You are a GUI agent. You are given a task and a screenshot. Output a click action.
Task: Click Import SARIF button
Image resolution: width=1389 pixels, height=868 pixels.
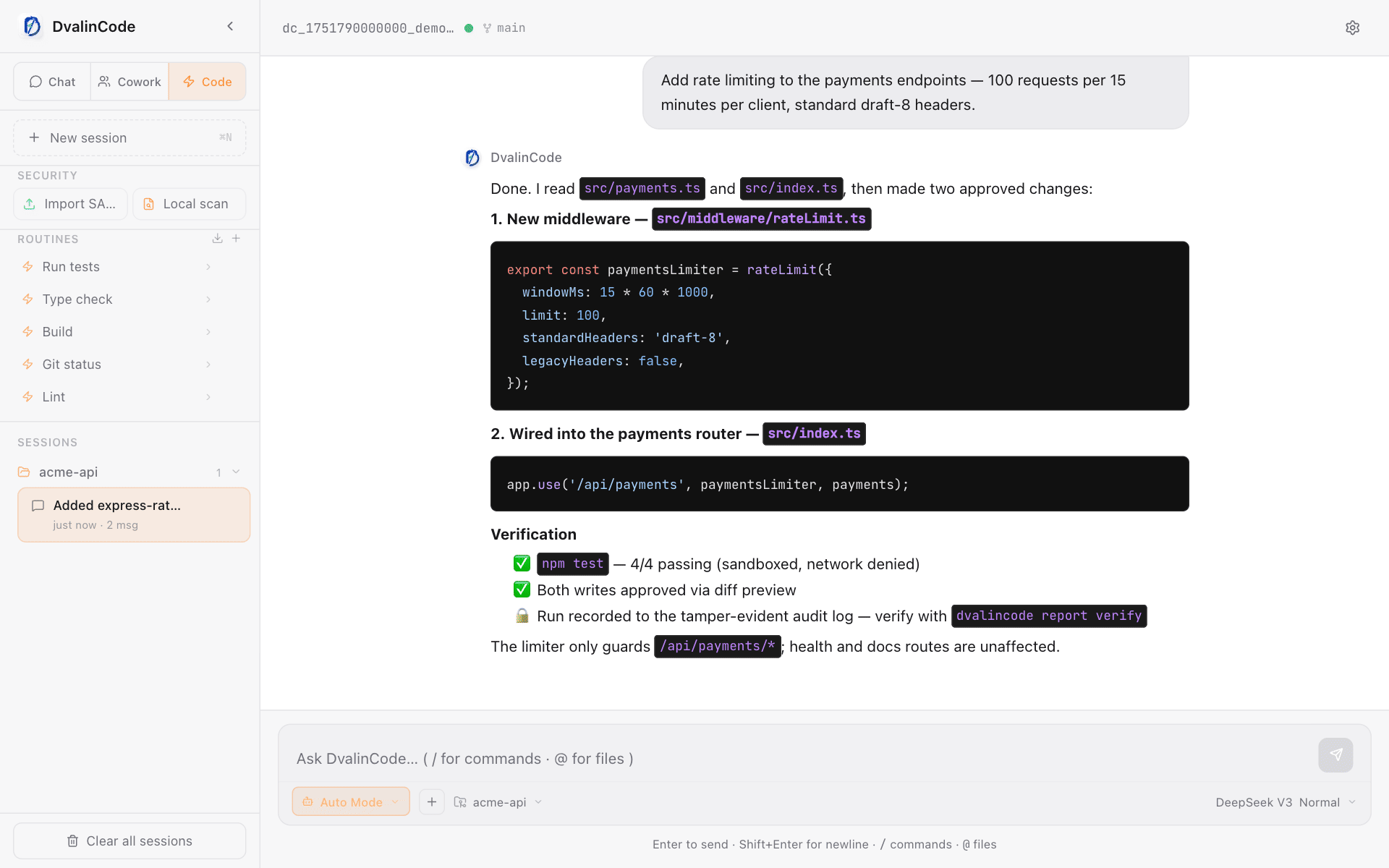point(70,204)
